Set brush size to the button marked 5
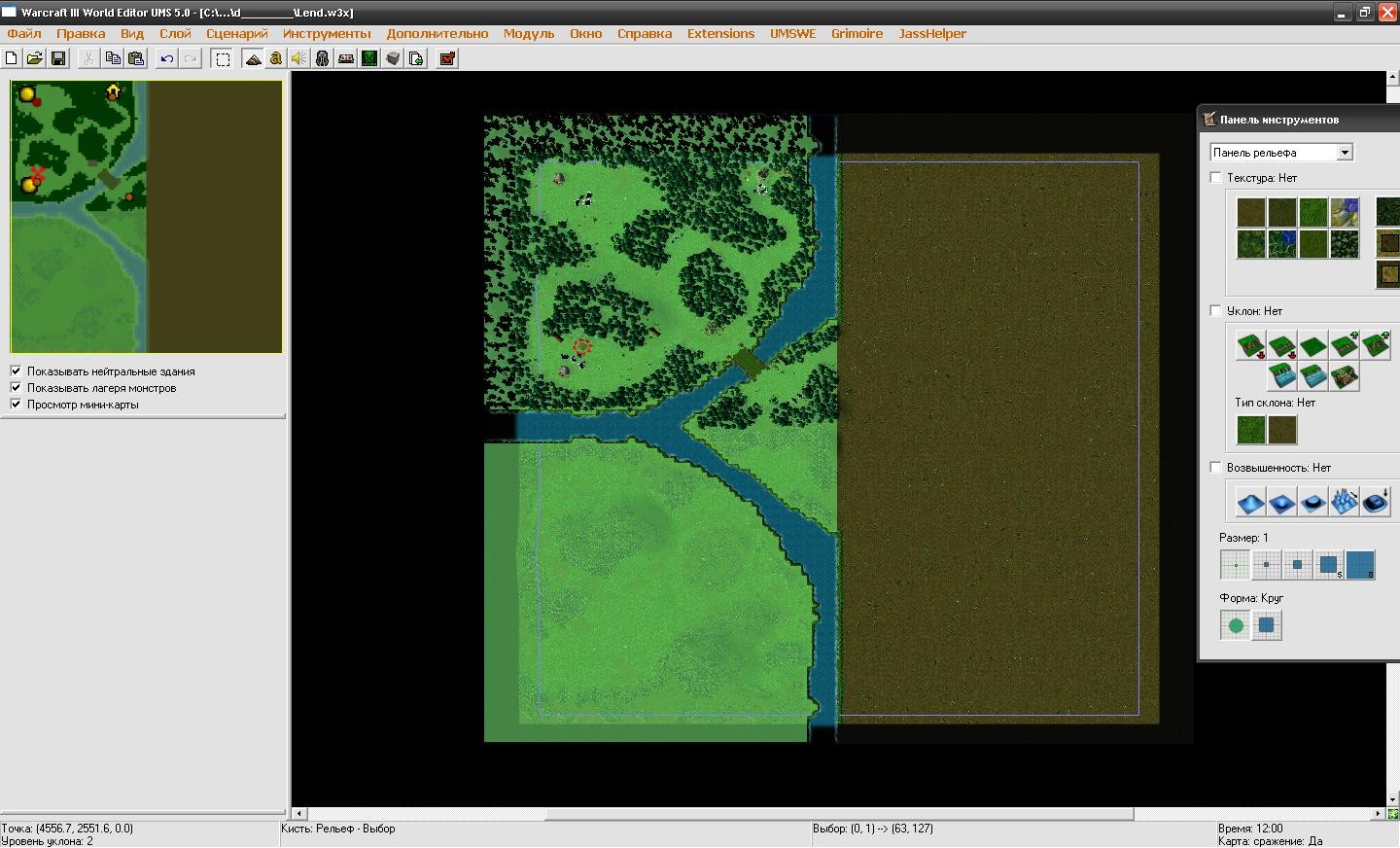1400x848 pixels. (1329, 565)
